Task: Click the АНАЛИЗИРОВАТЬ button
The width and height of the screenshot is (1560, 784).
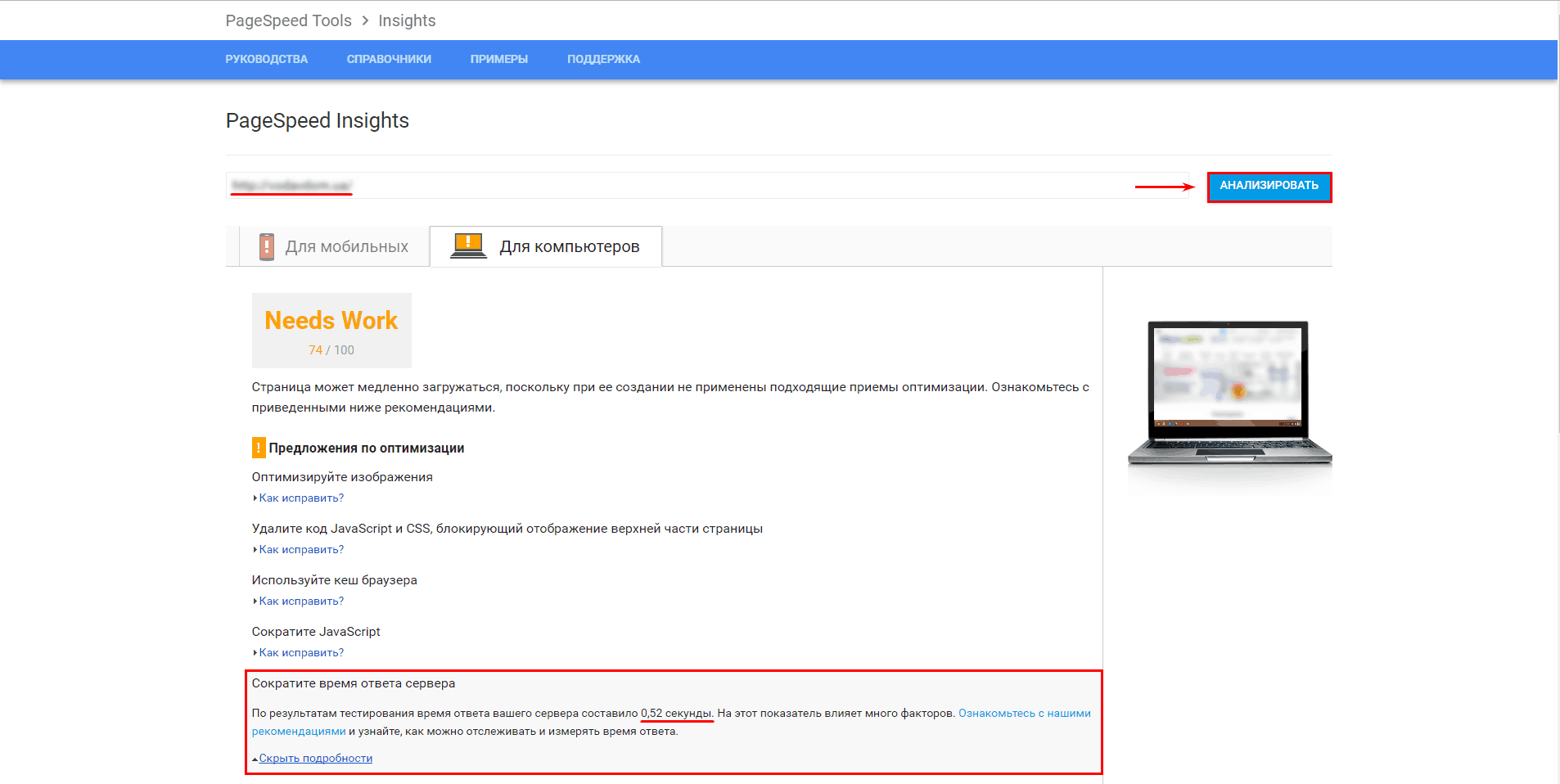Action: [1269, 187]
